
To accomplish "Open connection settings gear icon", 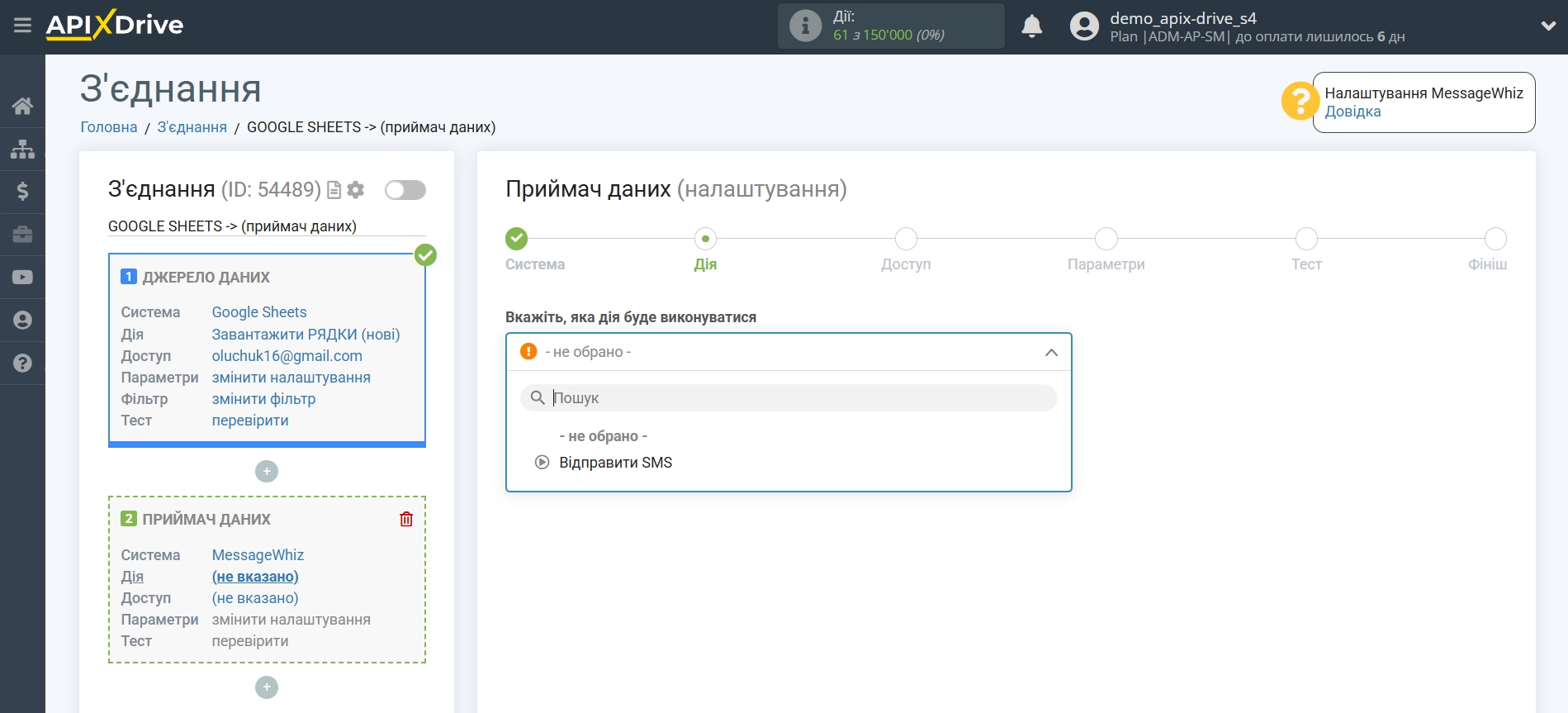I will (356, 190).
